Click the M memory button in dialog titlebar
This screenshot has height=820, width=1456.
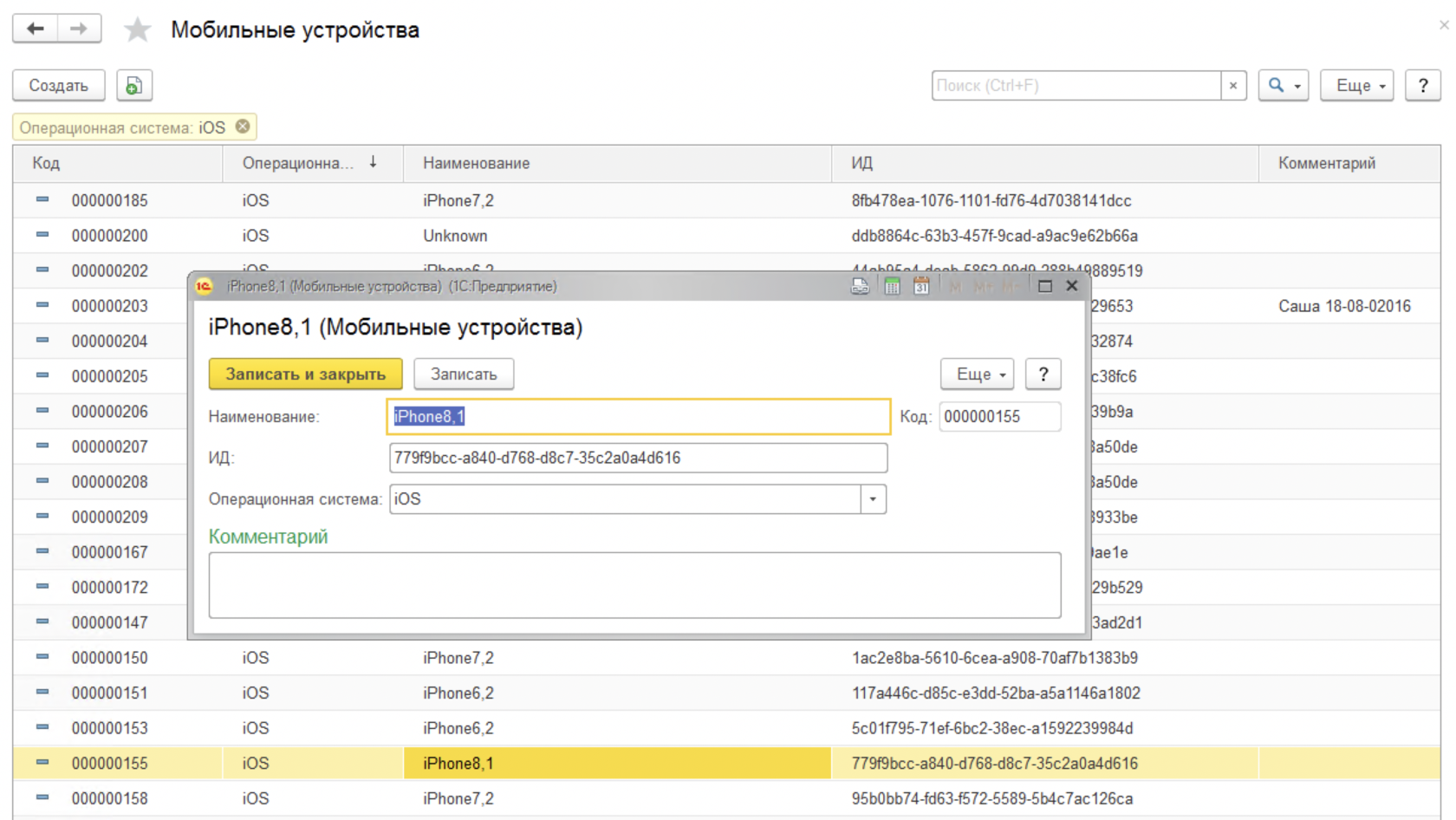(x=955, y=286)
